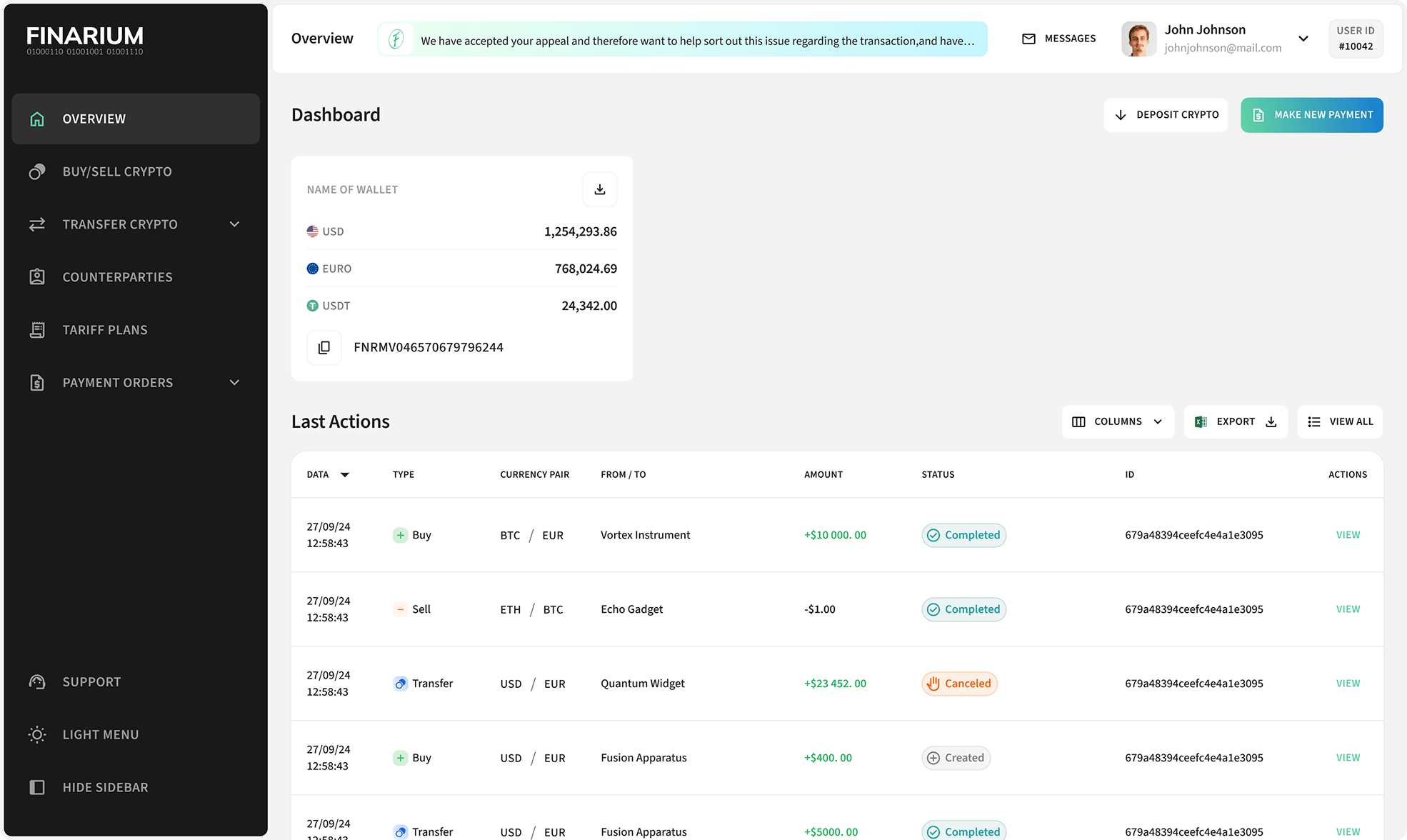This screenshot has height=840, width=1407.
Task: Click Make New Payment button
Action: coord(1311,115)
